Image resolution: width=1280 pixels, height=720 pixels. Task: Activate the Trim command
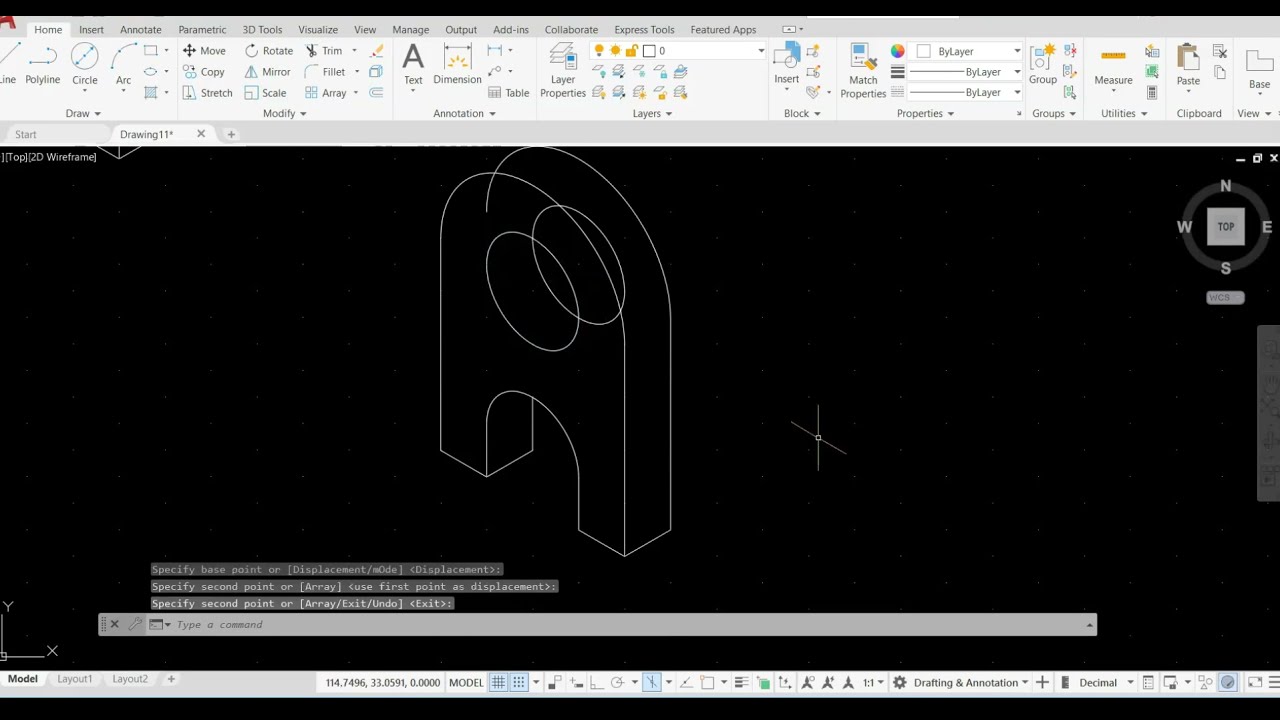click(x=324, y=51)
